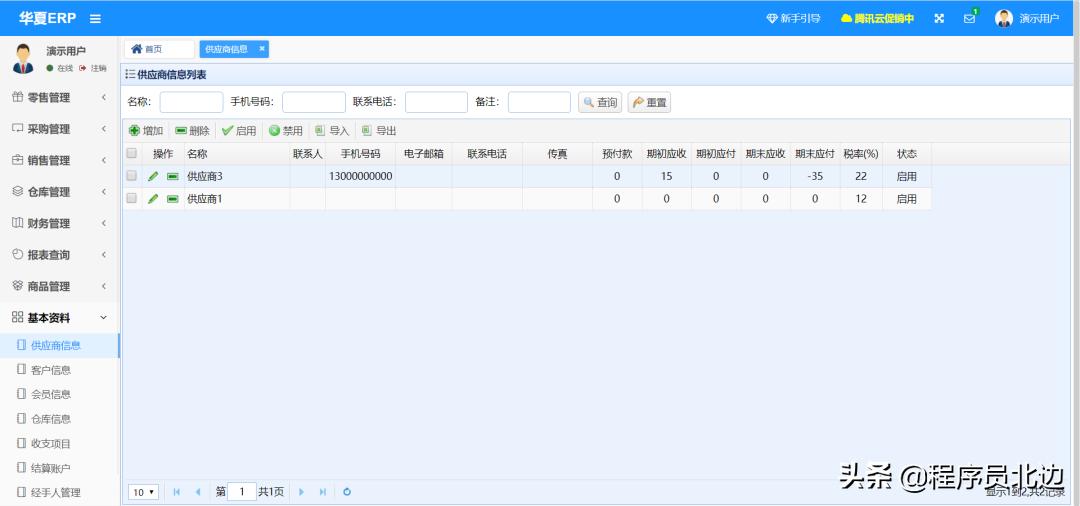Viewport: 1080px width, 506px height.
Task: Close the 供应商信息 tab
Action: point(262,49)
